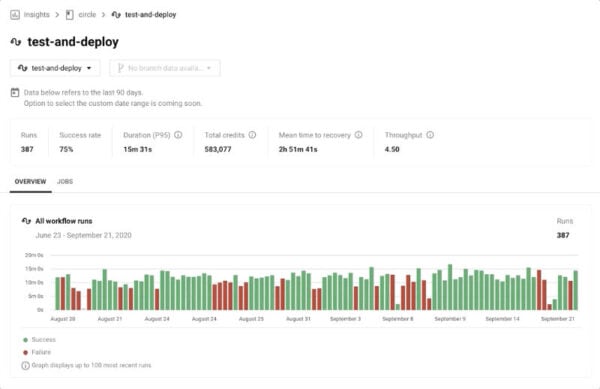The width and height of the screenshot is (600, 389).
Task: Click the workflow icon in breadcrumb
Action: [x=116, y=15]
